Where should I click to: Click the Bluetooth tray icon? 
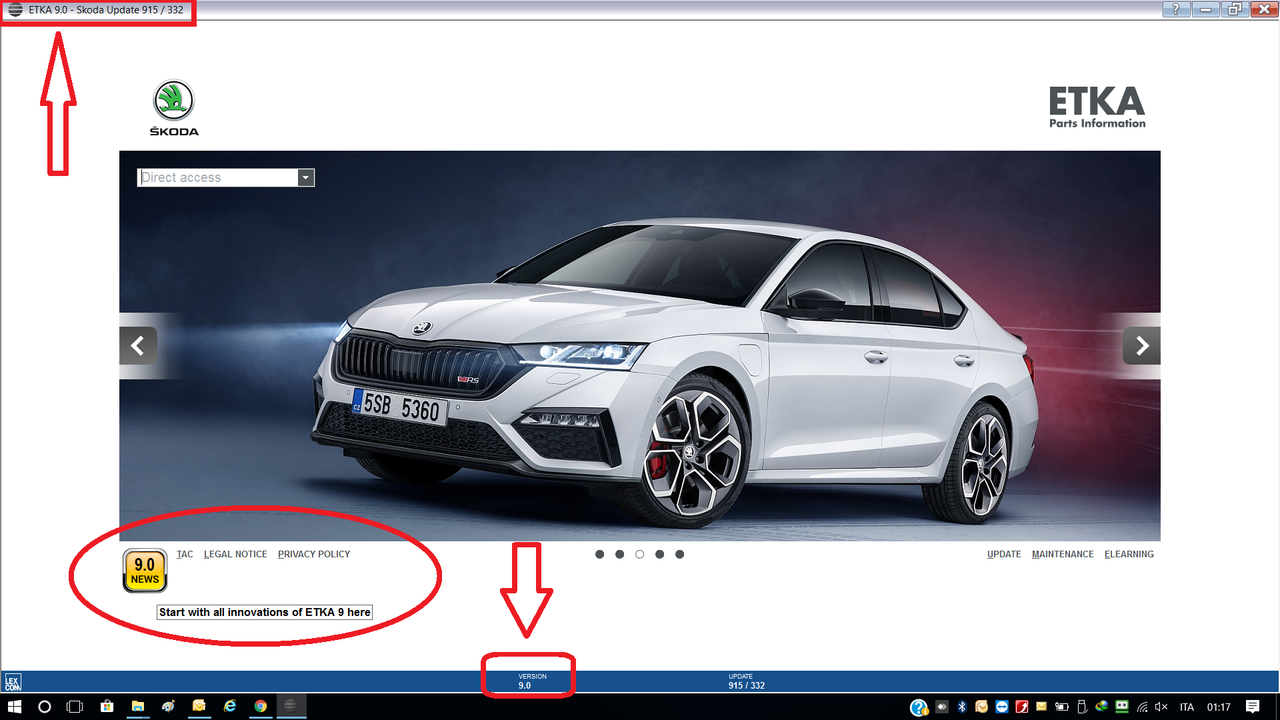pyautogui.click(x=962, y=707)
